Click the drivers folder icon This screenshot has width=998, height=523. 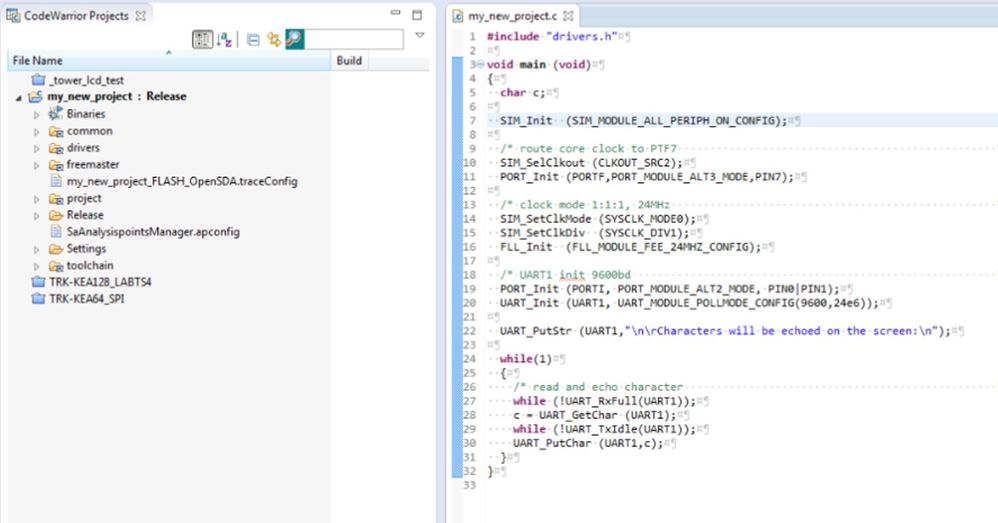coord(56,148)
